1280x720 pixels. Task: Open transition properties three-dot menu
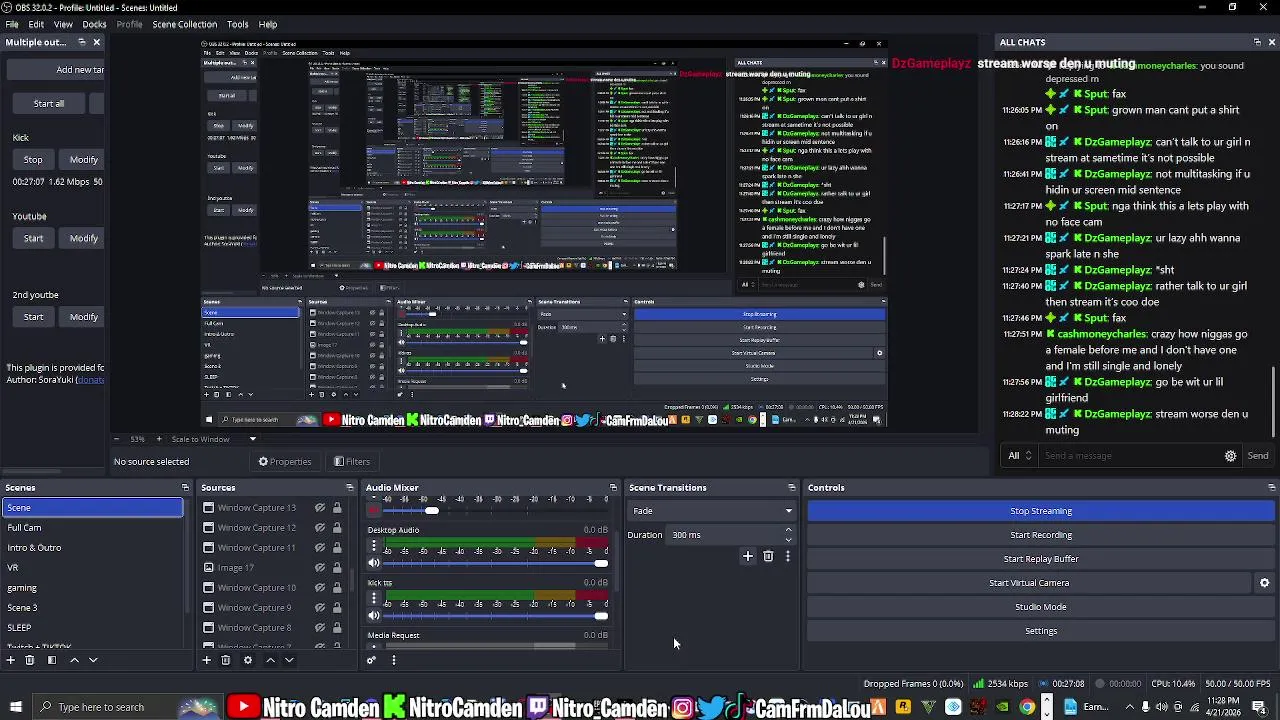(x=788, y=556)
